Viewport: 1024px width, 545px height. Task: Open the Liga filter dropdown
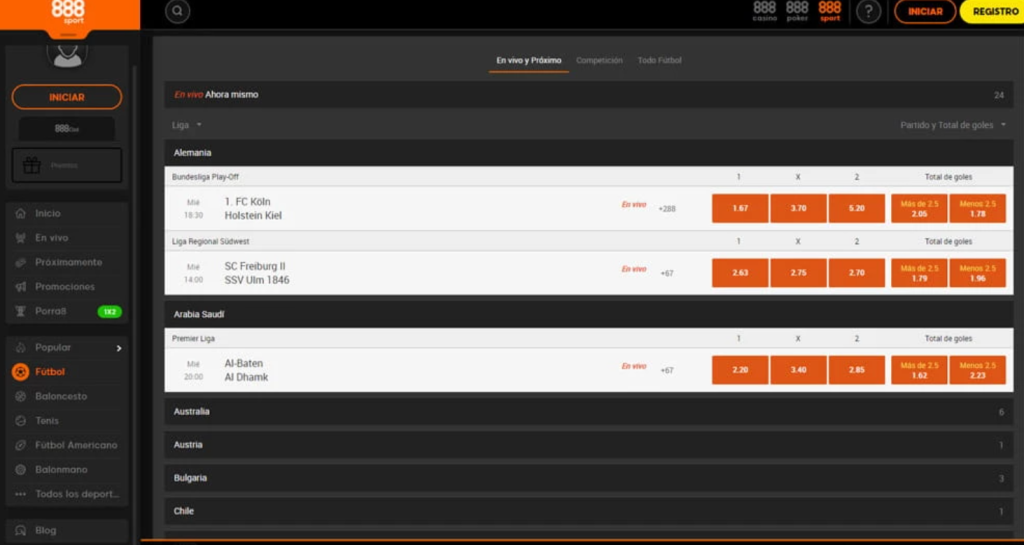187,125
